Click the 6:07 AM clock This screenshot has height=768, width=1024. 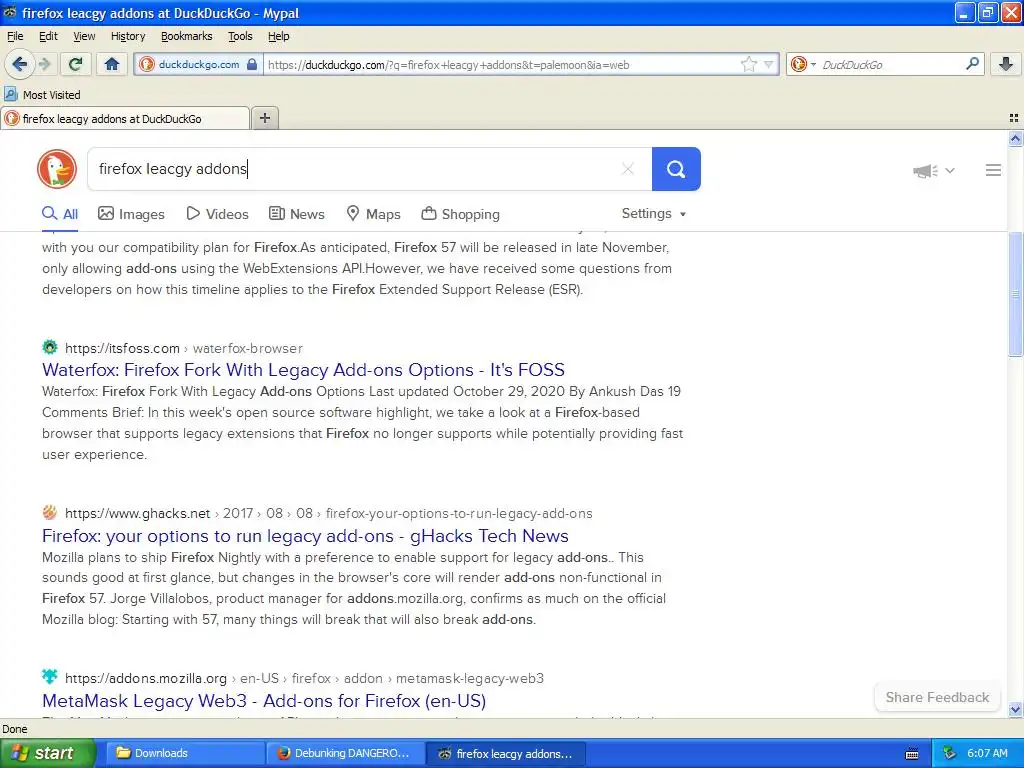point(987,753)
